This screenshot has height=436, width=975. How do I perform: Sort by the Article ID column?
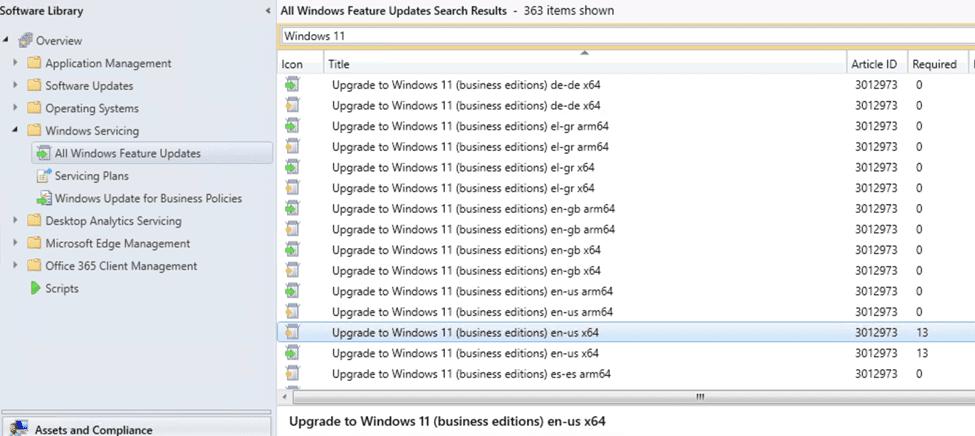pyautogui.click(x=873, y=64)
